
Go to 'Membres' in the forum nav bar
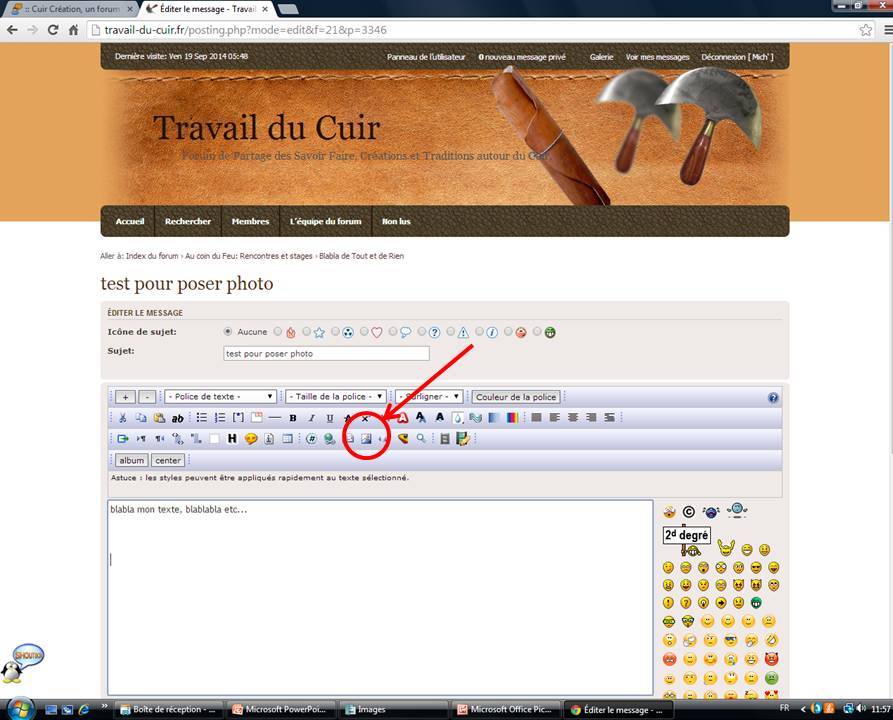tap(250, 221)
